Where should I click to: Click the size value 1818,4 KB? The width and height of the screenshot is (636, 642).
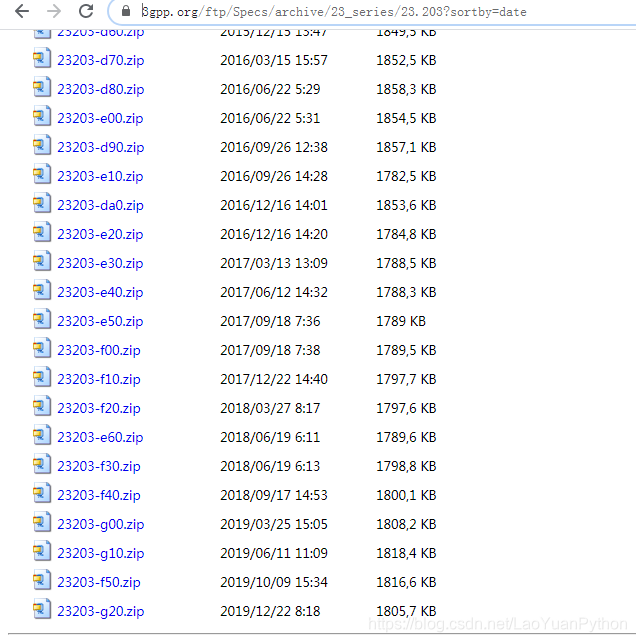(406, 554)
